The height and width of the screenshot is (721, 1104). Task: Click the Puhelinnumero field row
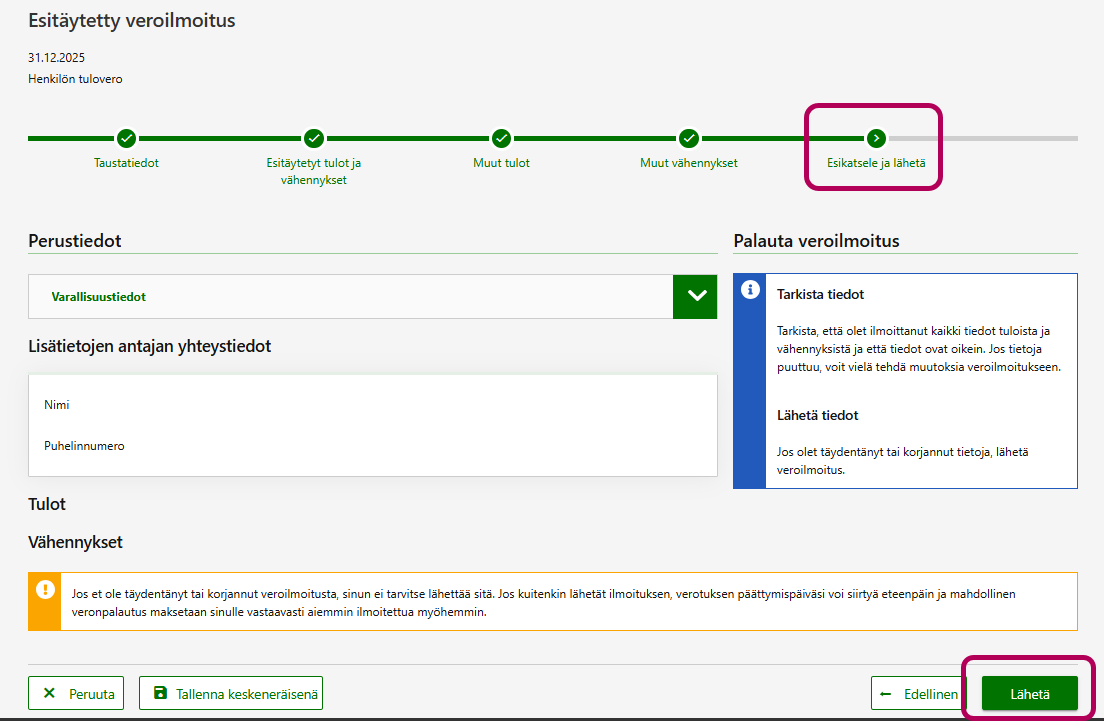[372, 446]
